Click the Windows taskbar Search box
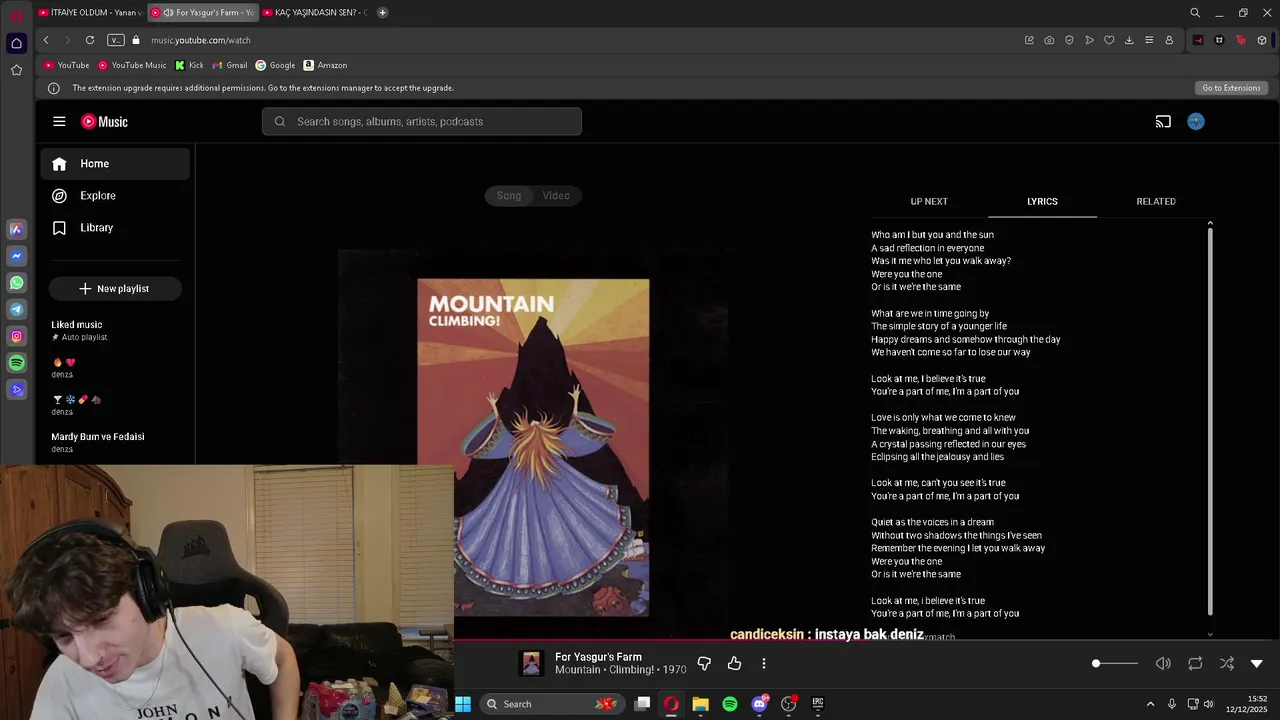 point(553,704)
